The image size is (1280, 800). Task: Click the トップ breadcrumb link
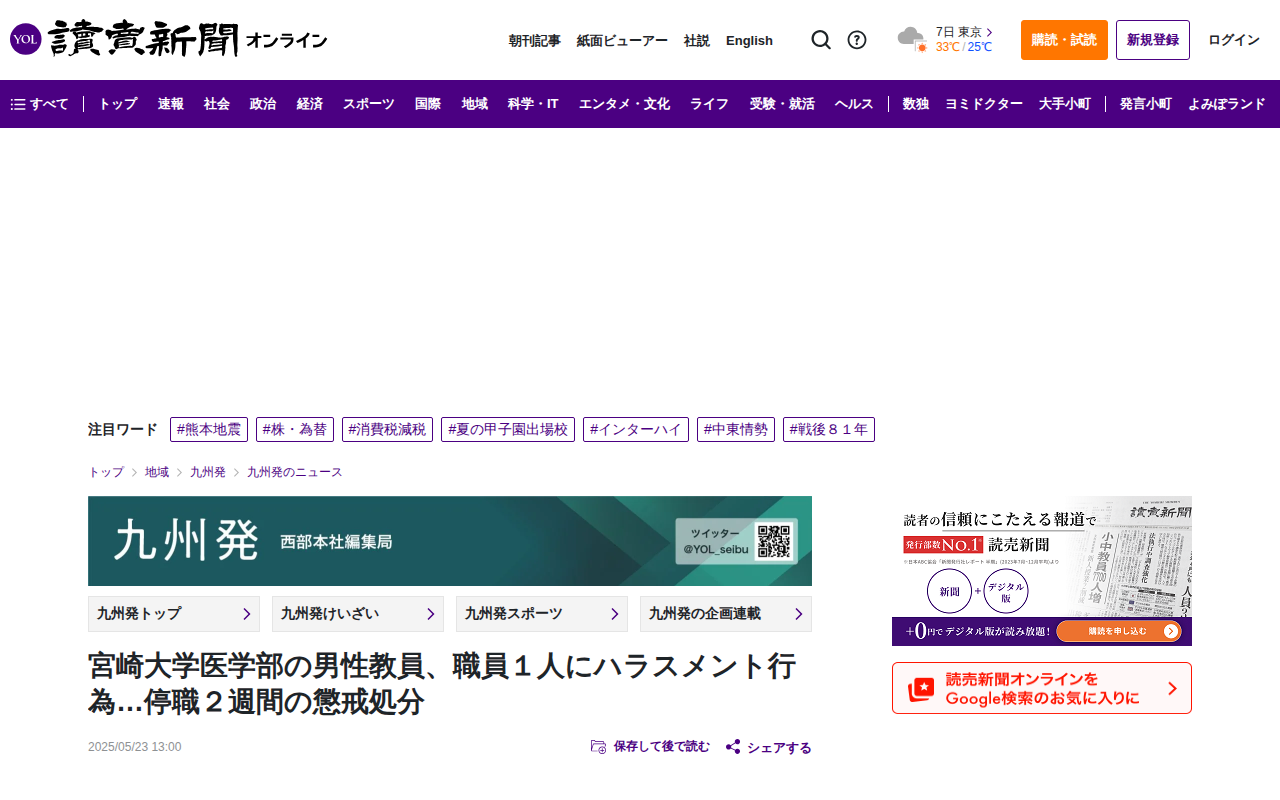click(106, 472)
